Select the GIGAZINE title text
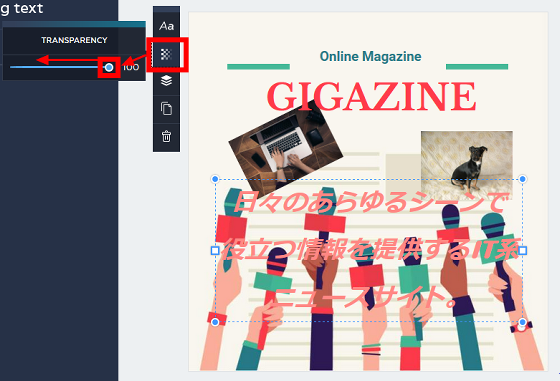560x381 pixels. tap(371, 96)
